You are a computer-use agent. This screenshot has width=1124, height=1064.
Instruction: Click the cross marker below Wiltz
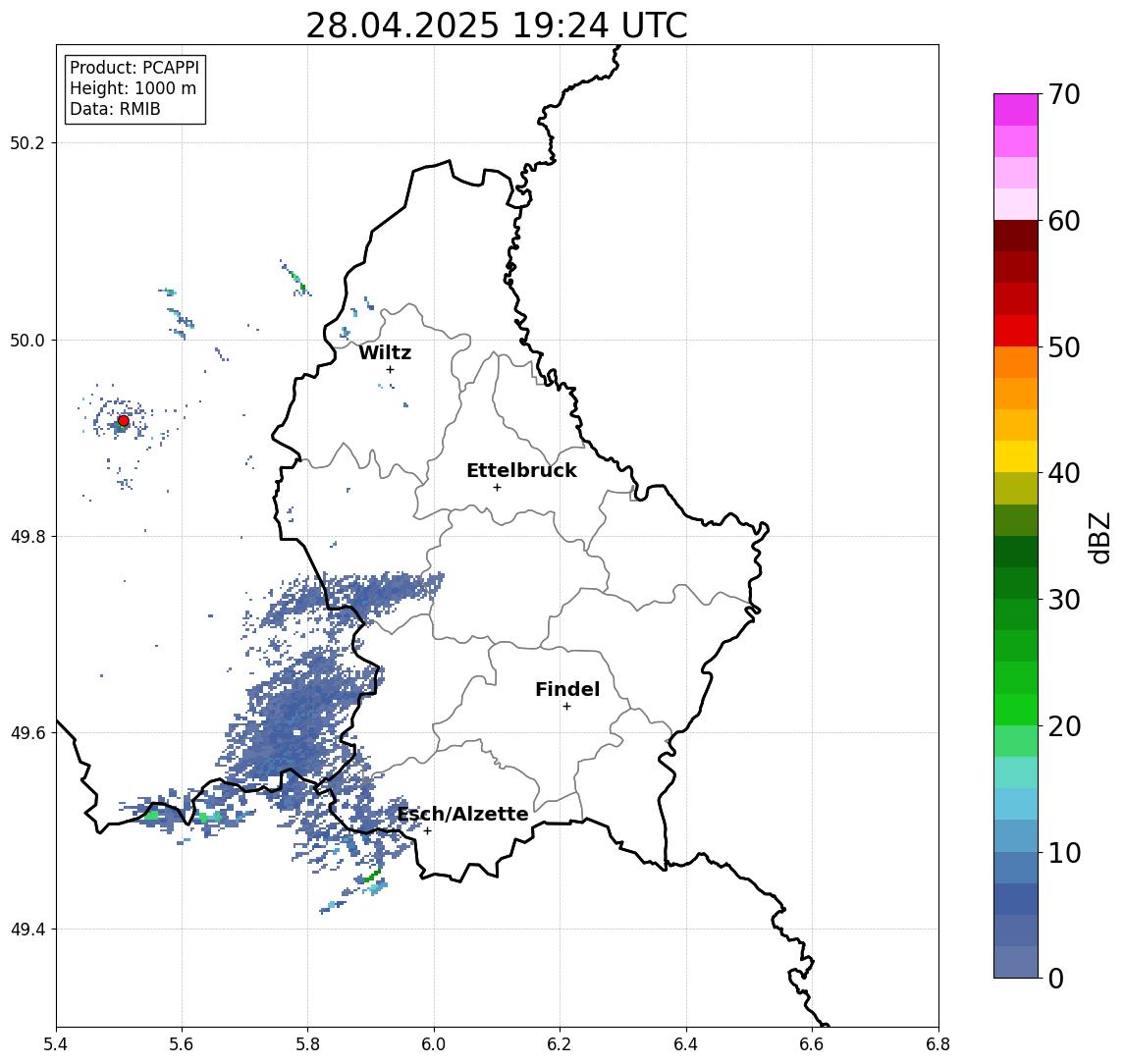click(x=390, y=369)
